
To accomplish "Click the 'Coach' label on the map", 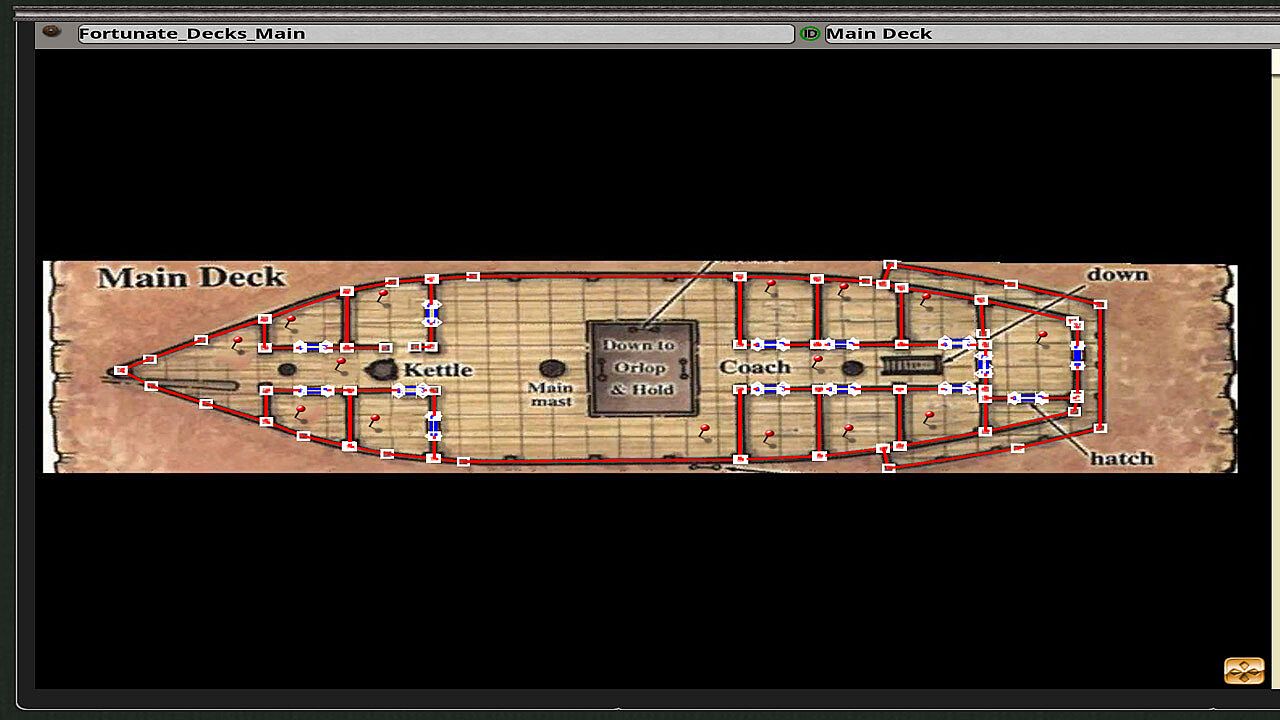I will [755, 367].
